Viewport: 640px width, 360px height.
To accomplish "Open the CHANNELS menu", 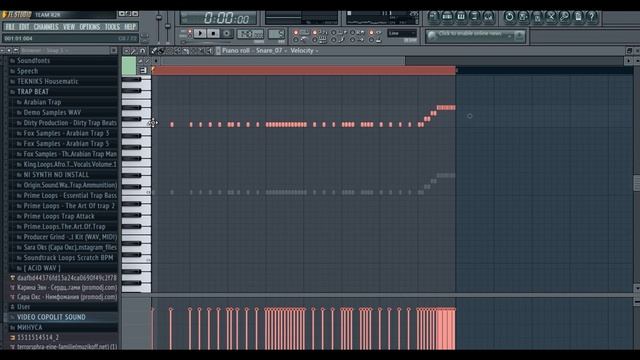I will pyautogui.click(x=46, y=27).
